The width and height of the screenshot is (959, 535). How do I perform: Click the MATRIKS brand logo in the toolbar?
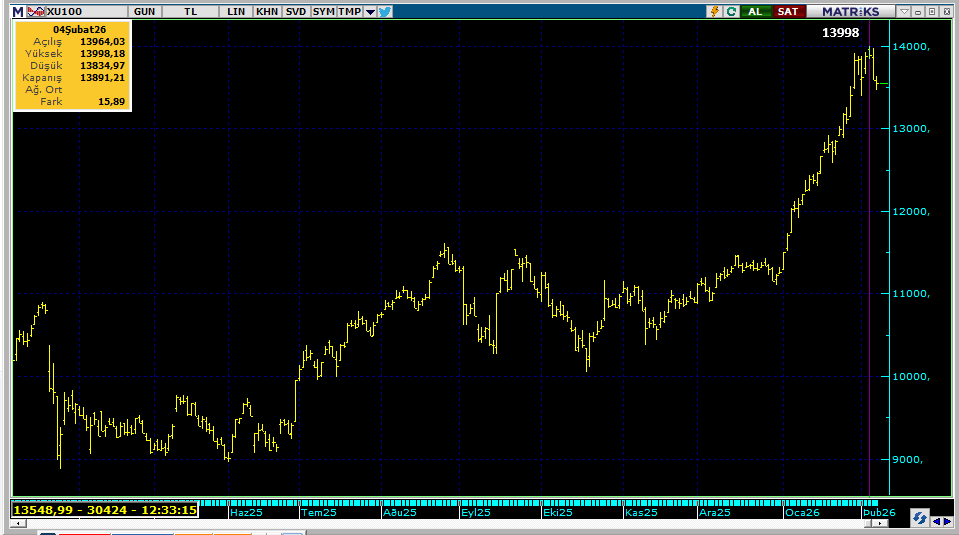(850, 11)
